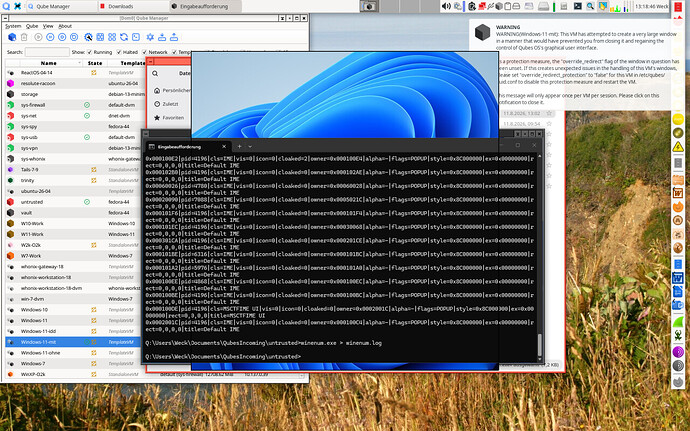Click the gray cube icon in warning notification
This screenshot has height=431, width=690.
(482, 33)
